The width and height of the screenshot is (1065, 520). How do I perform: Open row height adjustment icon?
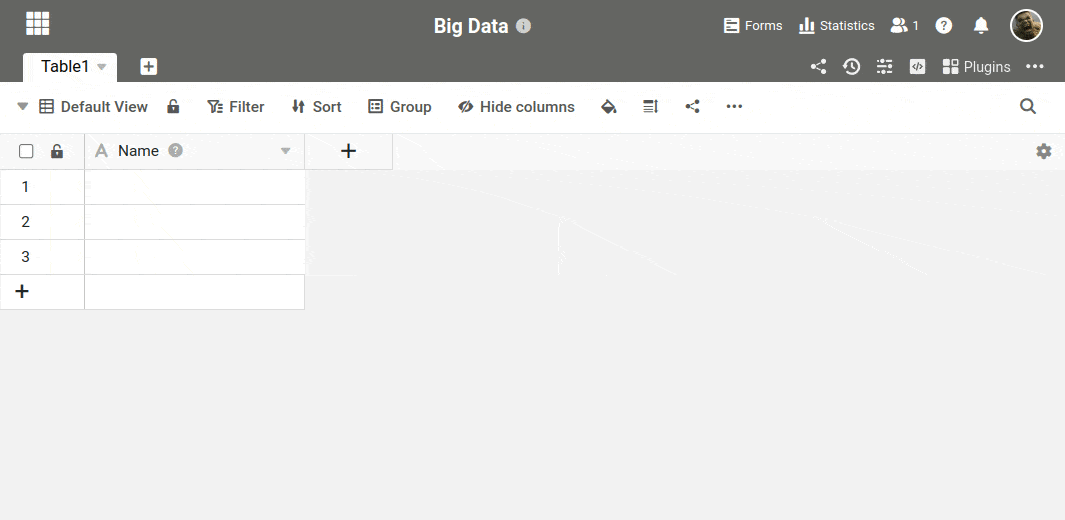pyautogui.click(x=650, y=107)
